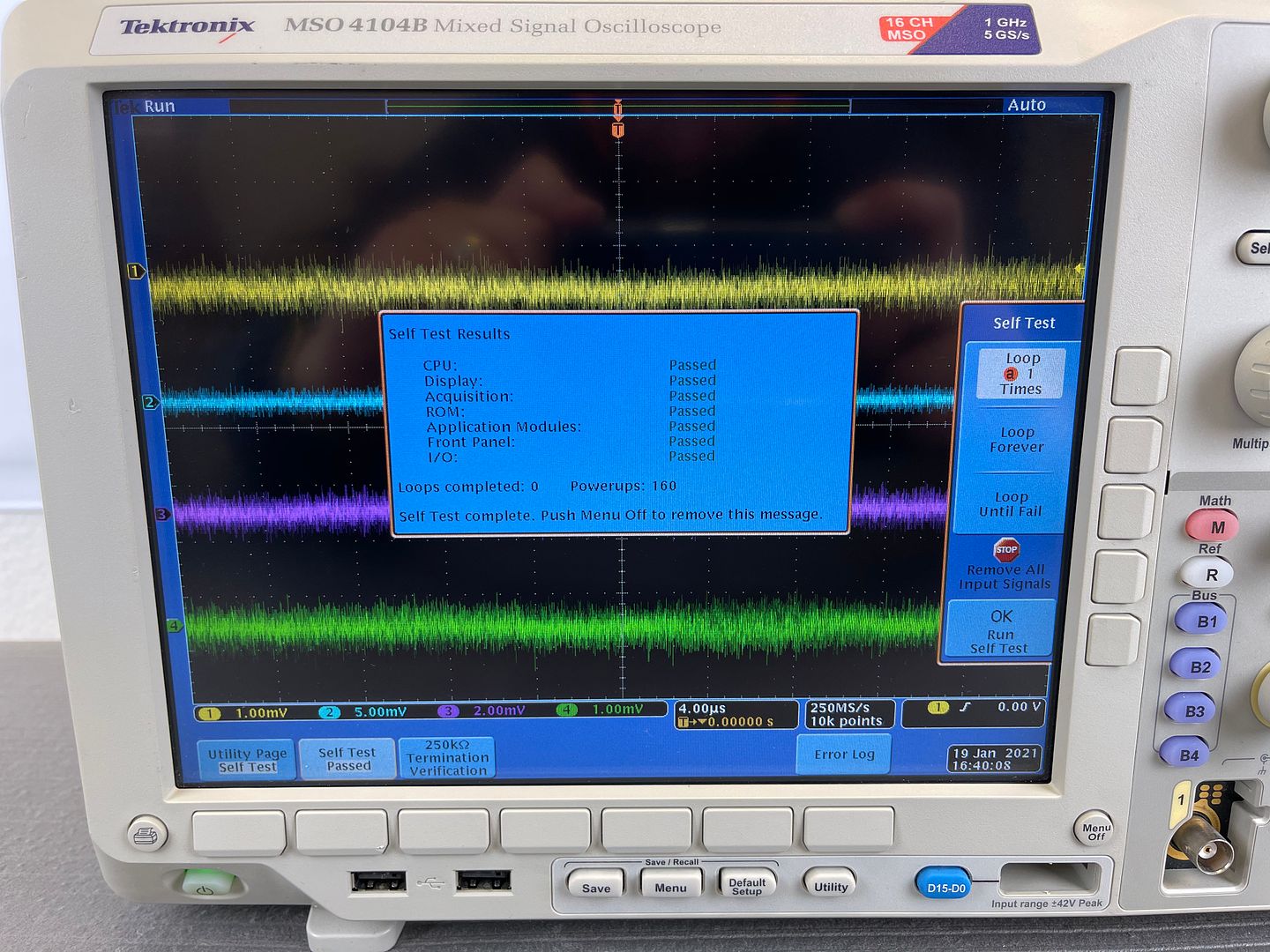Screen dimensions: 1270x952
Task: Click the STOP Remove All Input Signals item
Action: [x=1005, y=565]
